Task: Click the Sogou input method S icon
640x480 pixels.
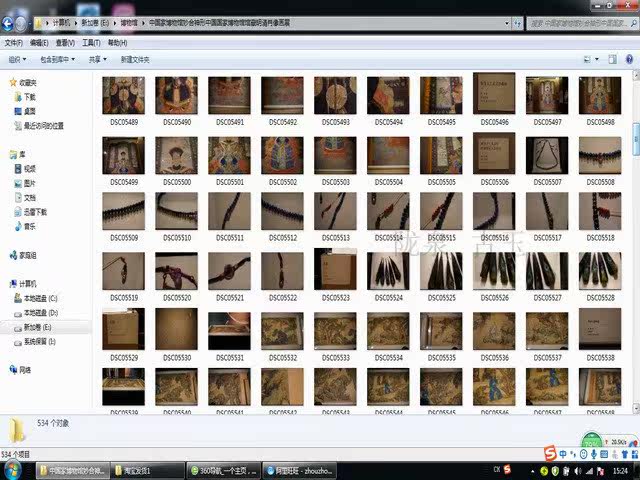Action: click(x=550, y=453)
